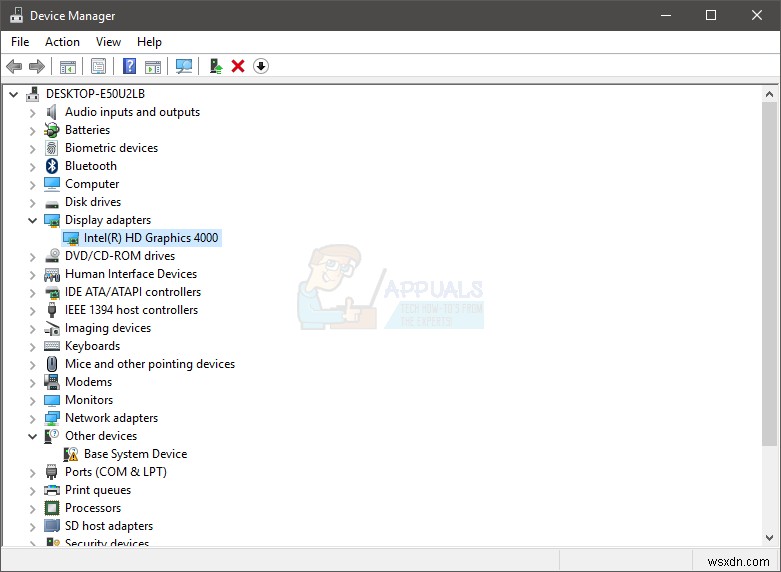Click the DVD/CD-ROM drives disc icon
Image resolution: width=781 pixels, height=572 pixels.
[x=52, y=256]
